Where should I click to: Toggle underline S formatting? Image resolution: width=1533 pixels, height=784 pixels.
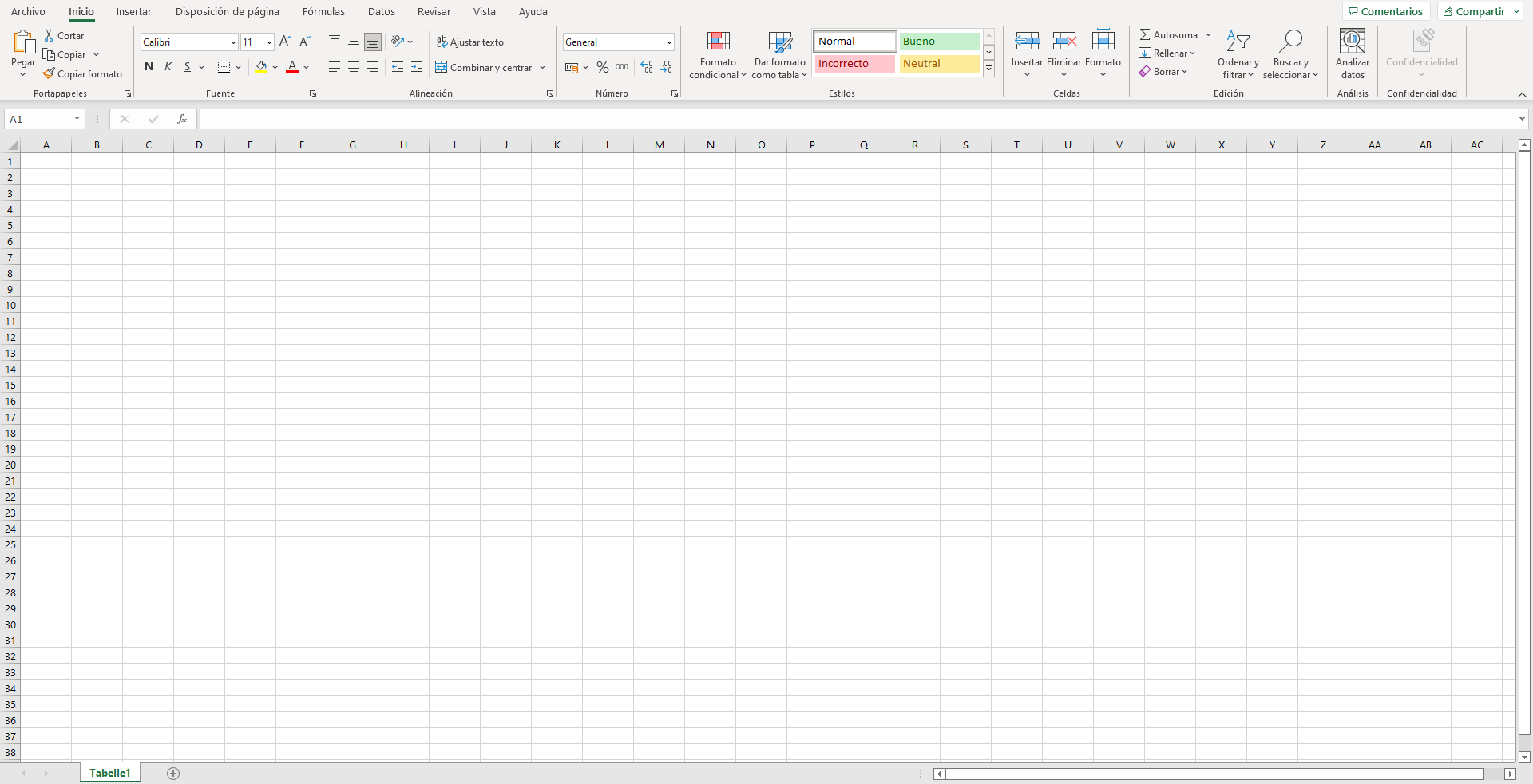pos(187,67)
